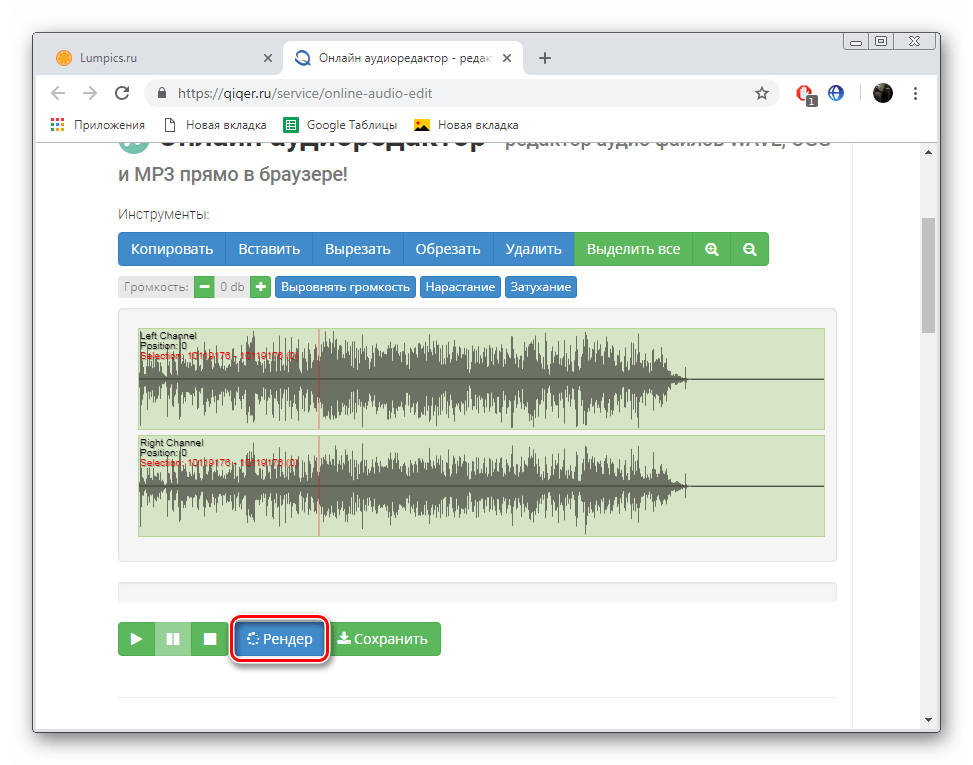Click inside the Left Channel waveform

coord(480,380)
